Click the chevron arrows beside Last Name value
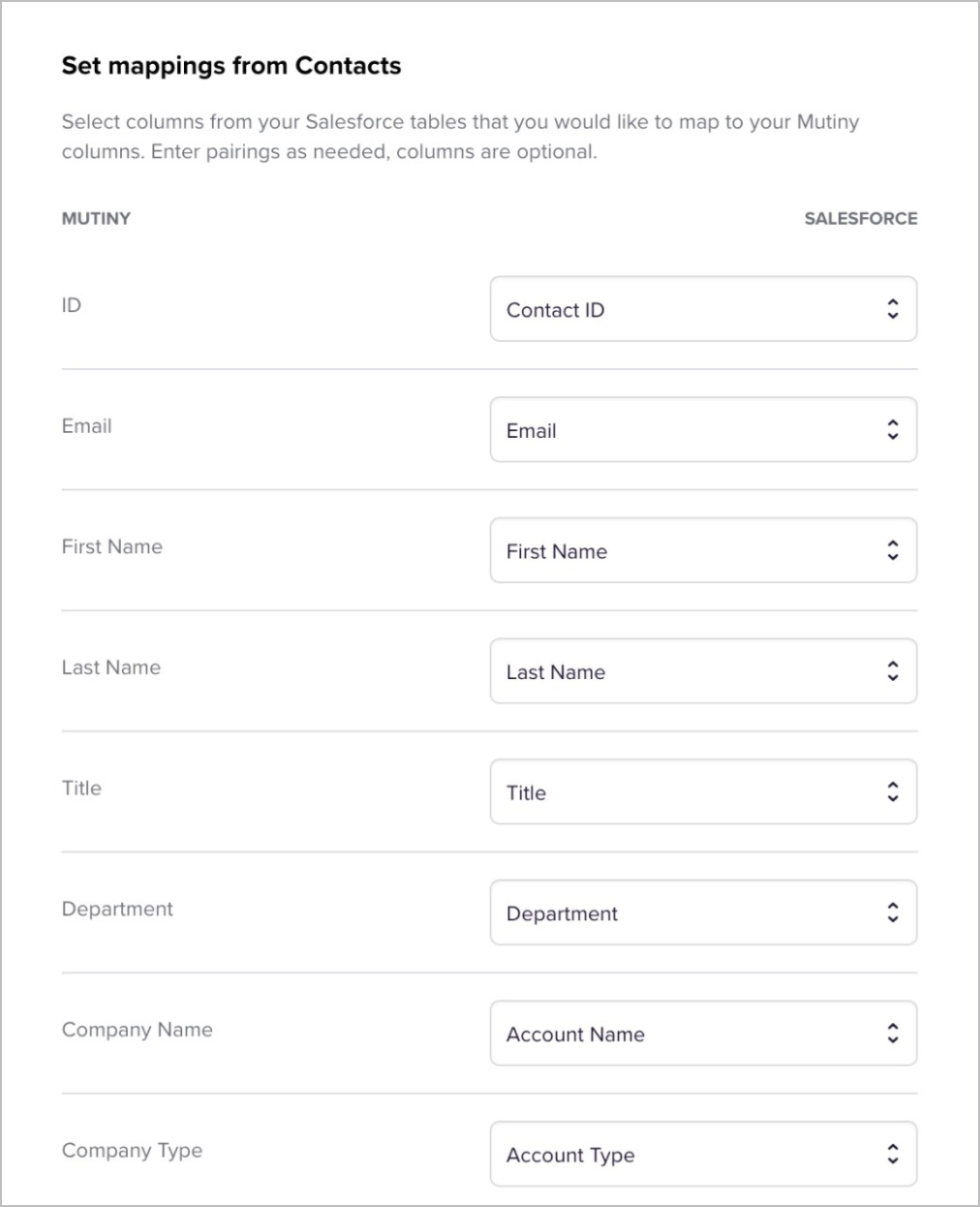Screen dimensions: 980x1207 coord(893,671)
